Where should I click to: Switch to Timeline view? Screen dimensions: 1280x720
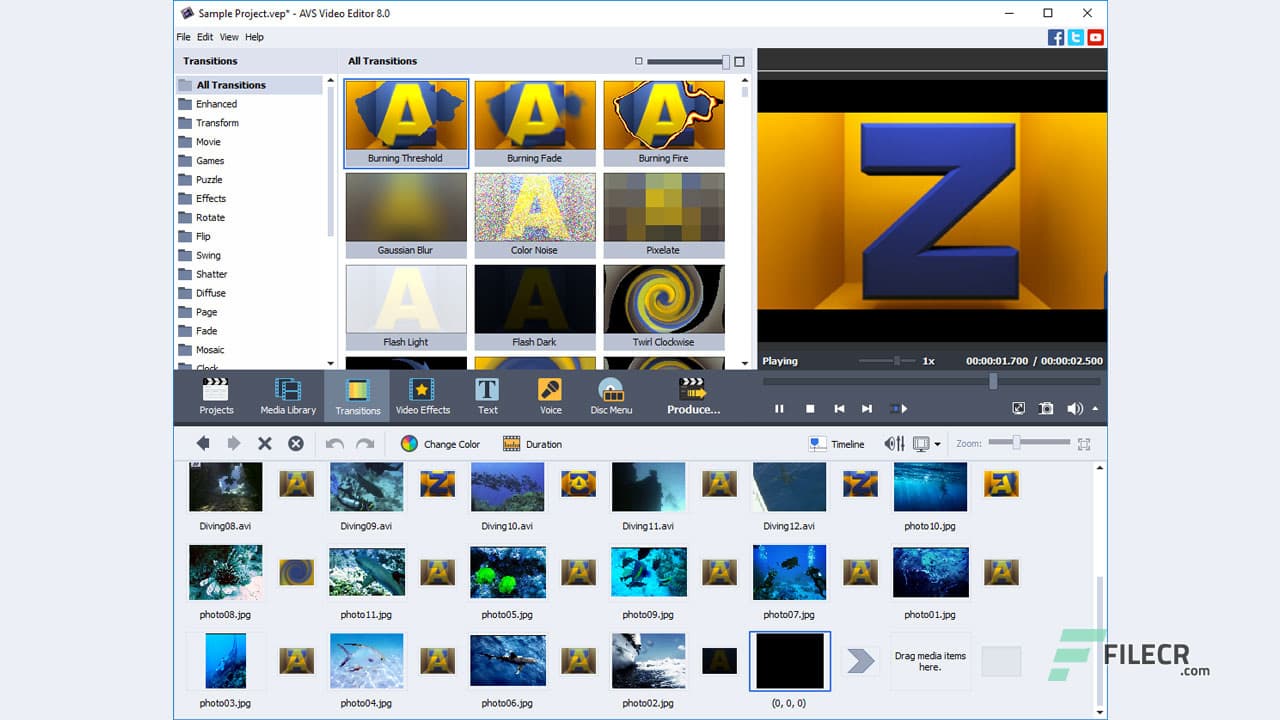click(x=837, y=443)
